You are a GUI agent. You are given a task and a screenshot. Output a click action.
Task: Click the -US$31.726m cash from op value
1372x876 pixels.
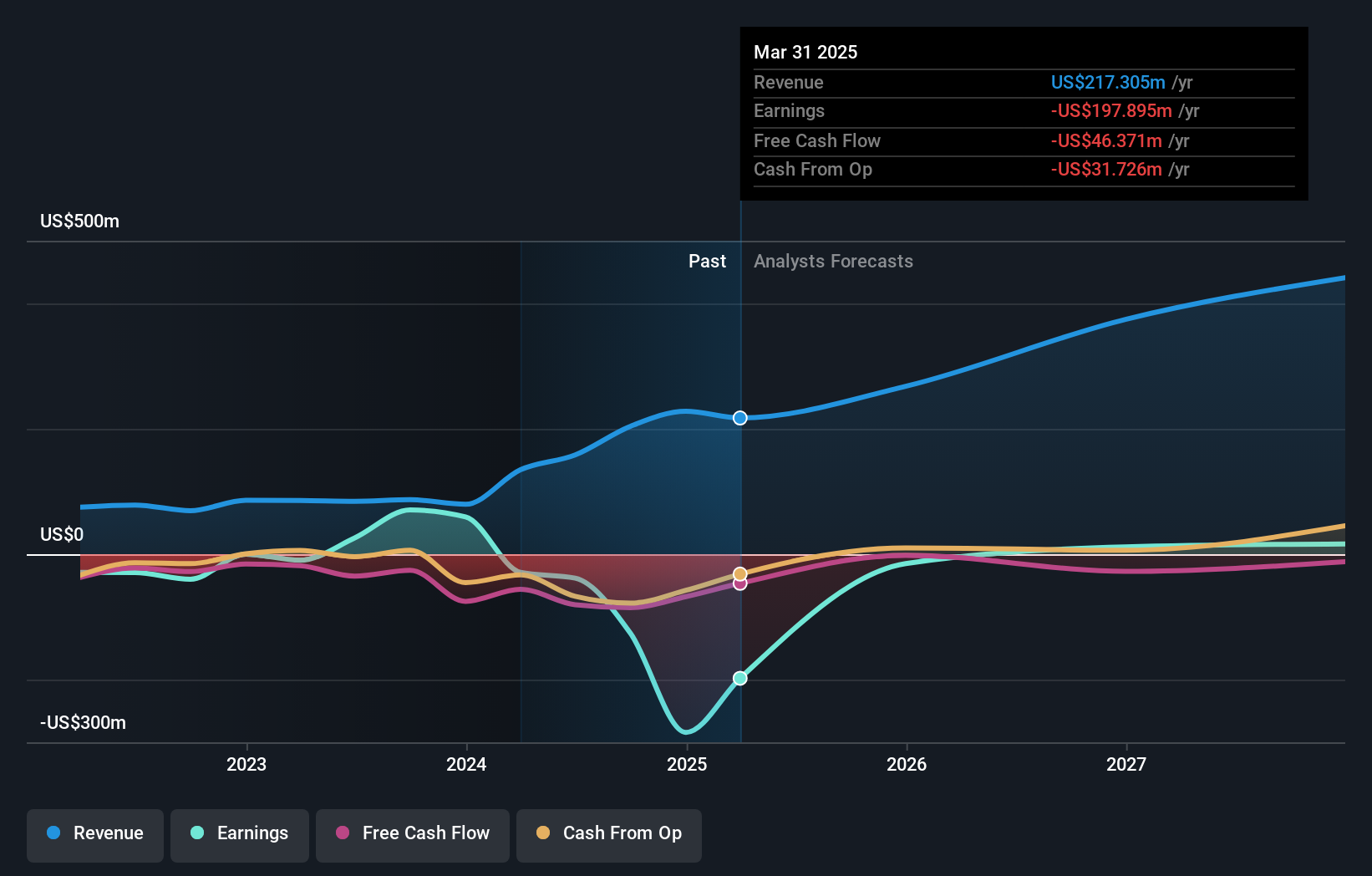coord(1106,169)
